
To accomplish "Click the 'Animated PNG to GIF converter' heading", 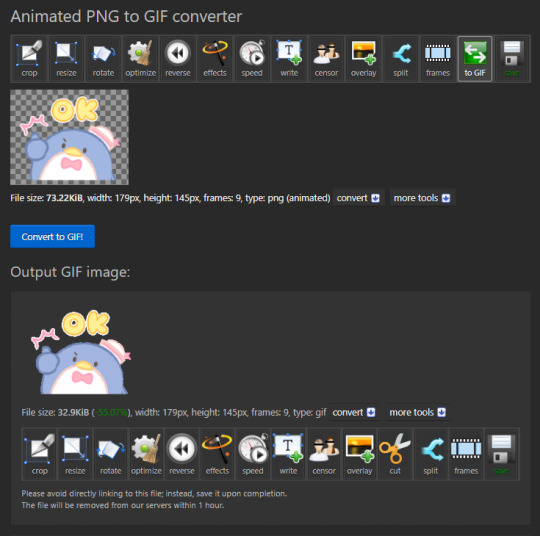I will pos(126,17).
